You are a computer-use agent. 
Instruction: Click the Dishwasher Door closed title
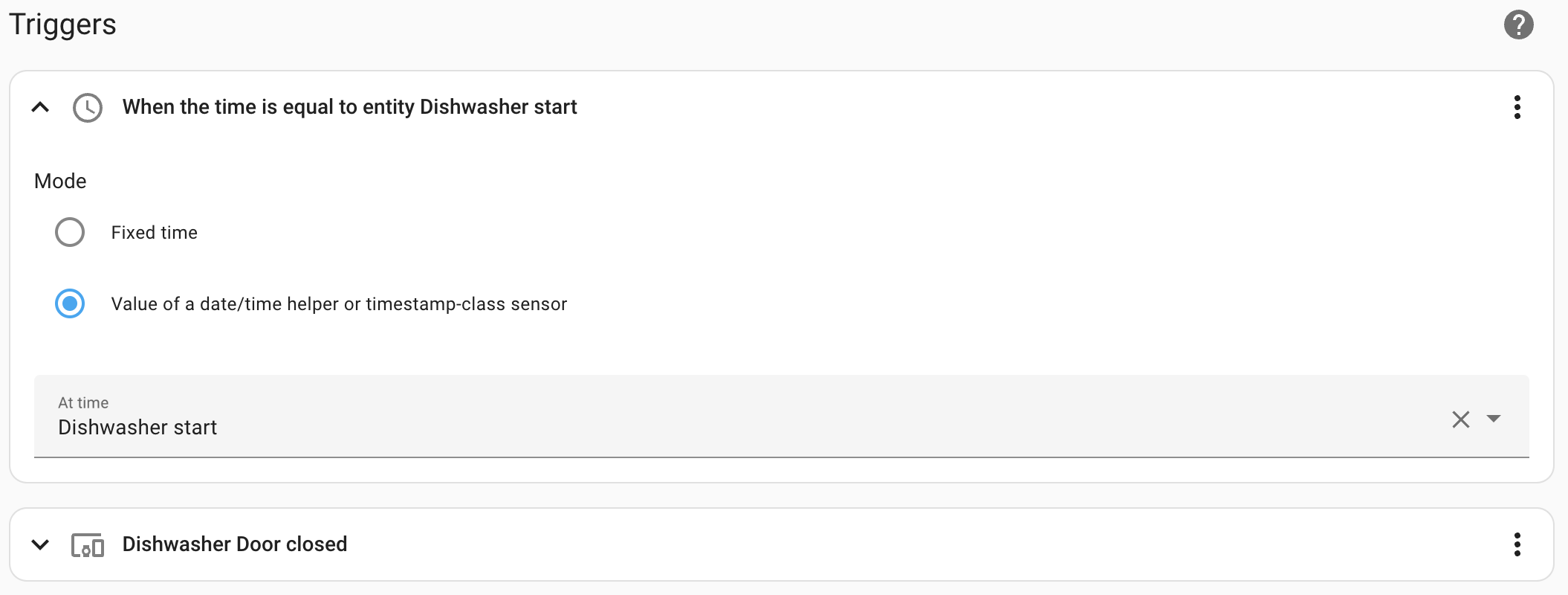235,544
